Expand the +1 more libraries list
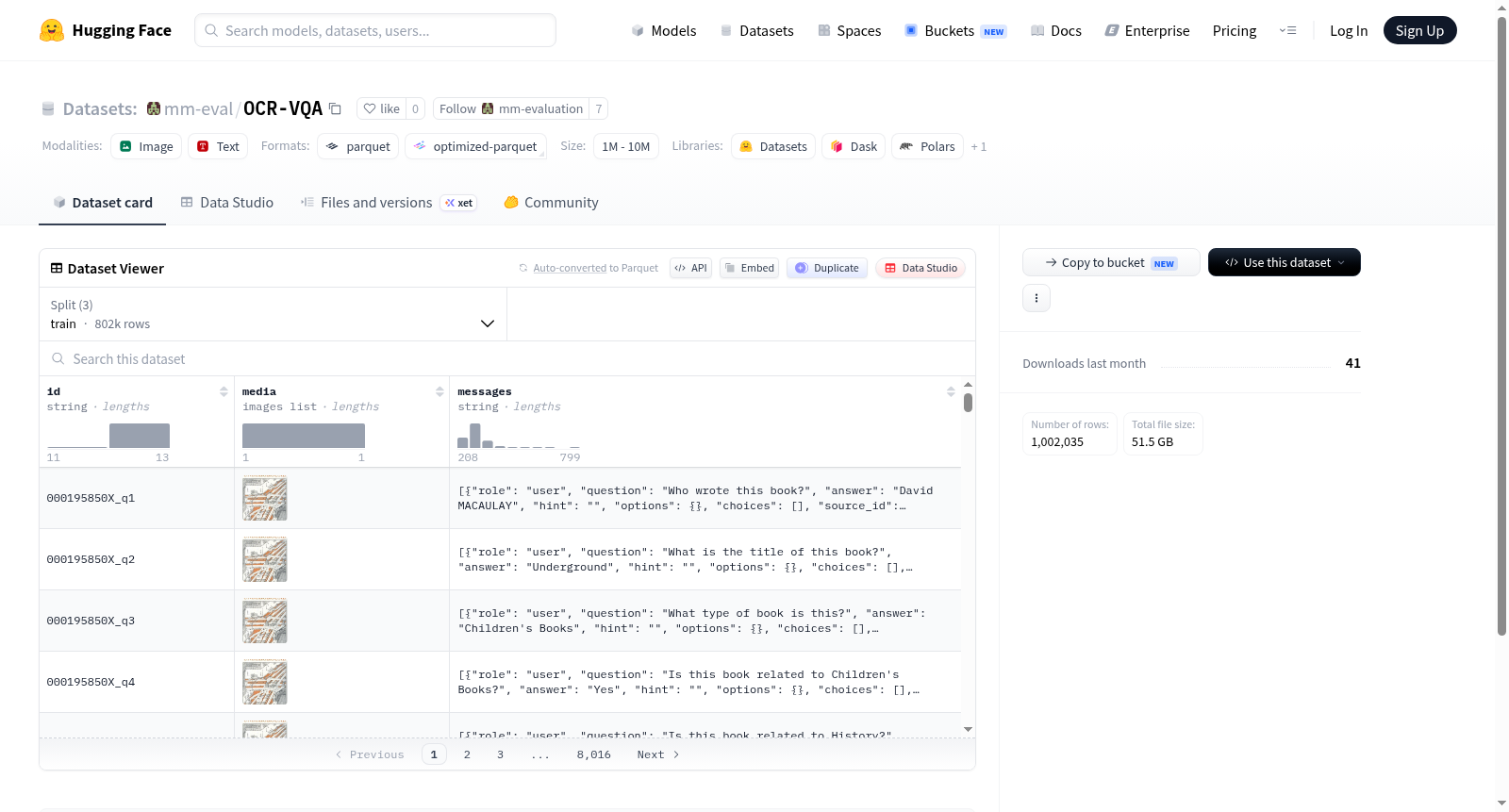This screenshot has width=1509, height=812. [x=979, y=146]
